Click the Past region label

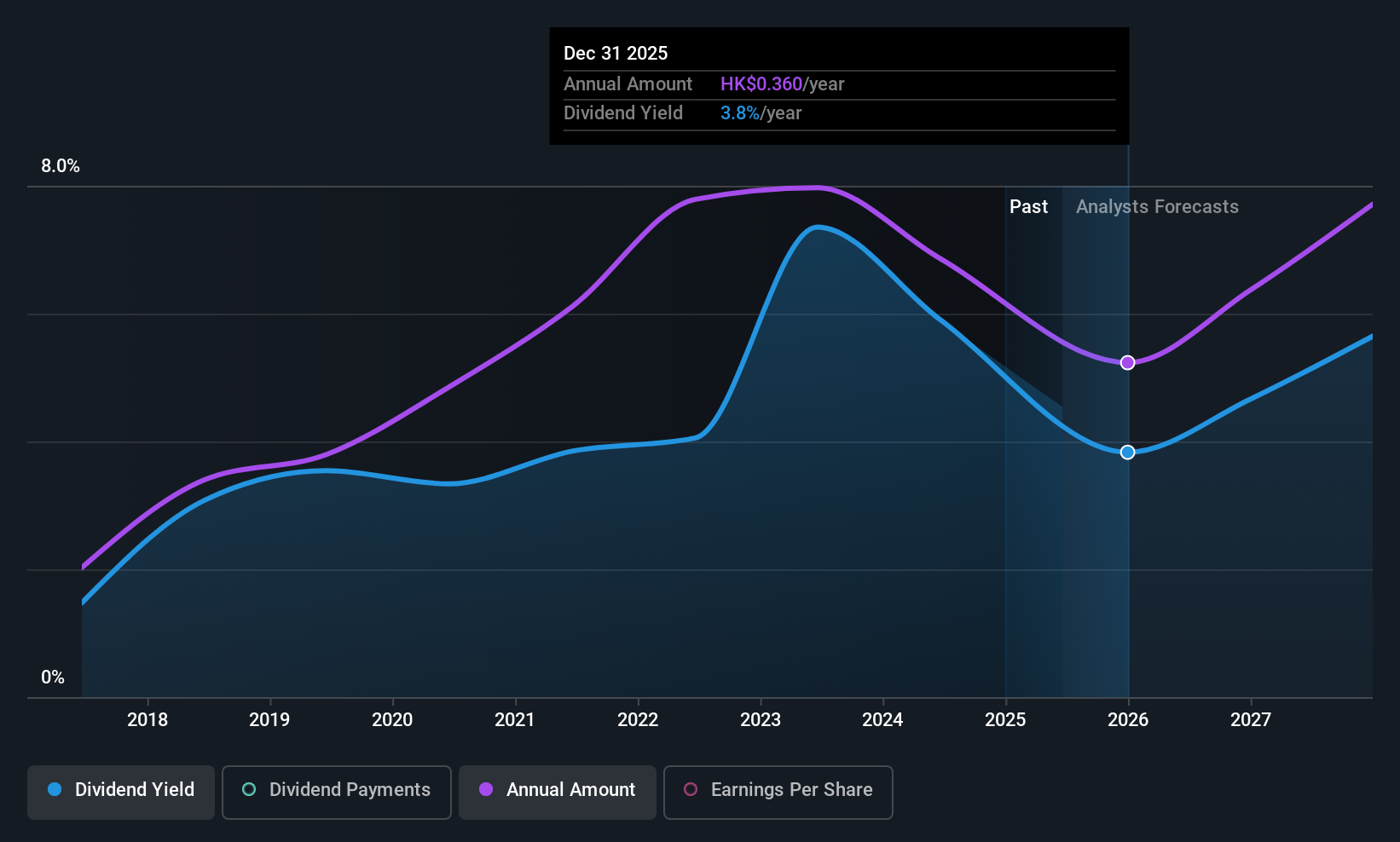tap(1028, 206)
